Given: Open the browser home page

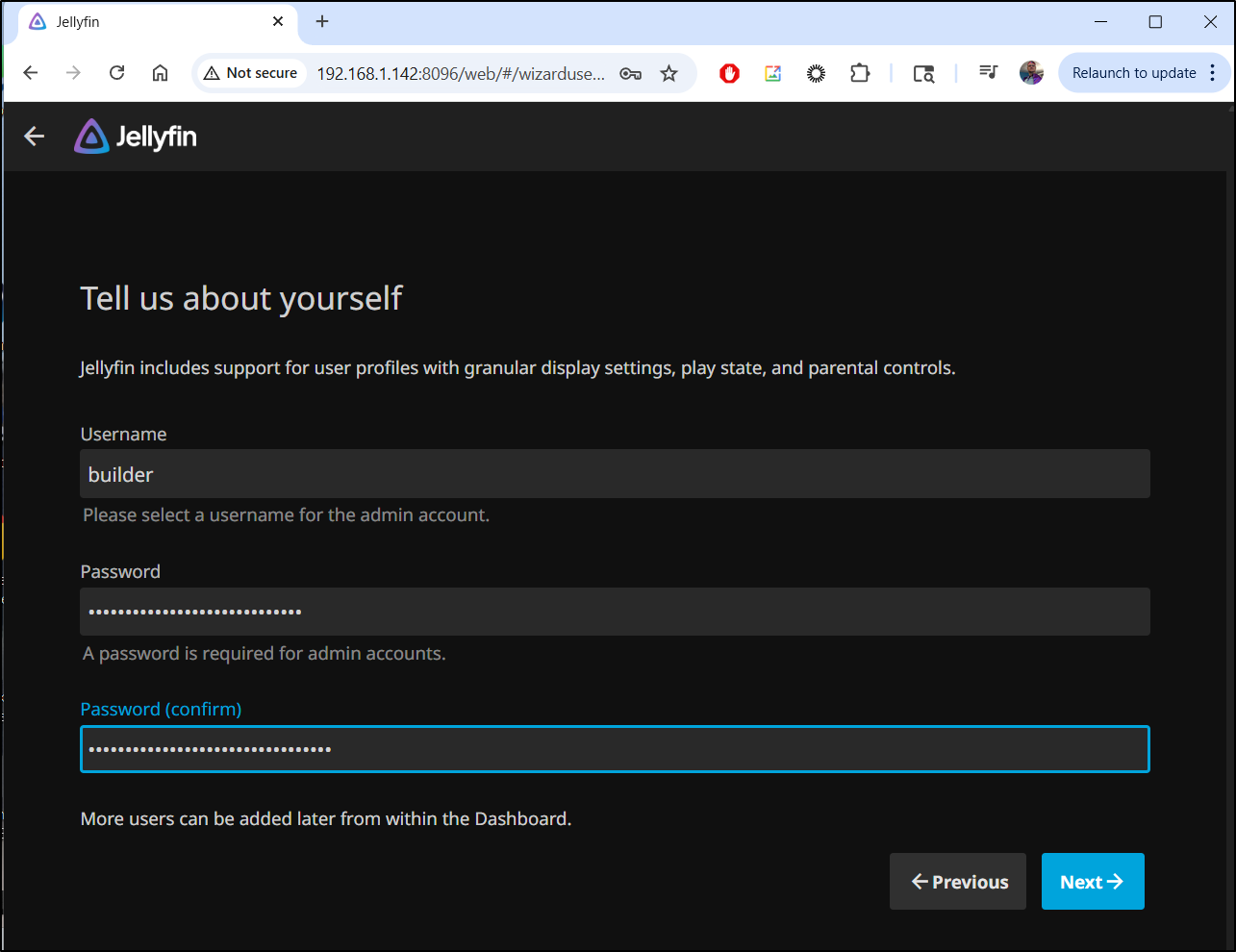Looking at the screenshot, I should (160, 73).
